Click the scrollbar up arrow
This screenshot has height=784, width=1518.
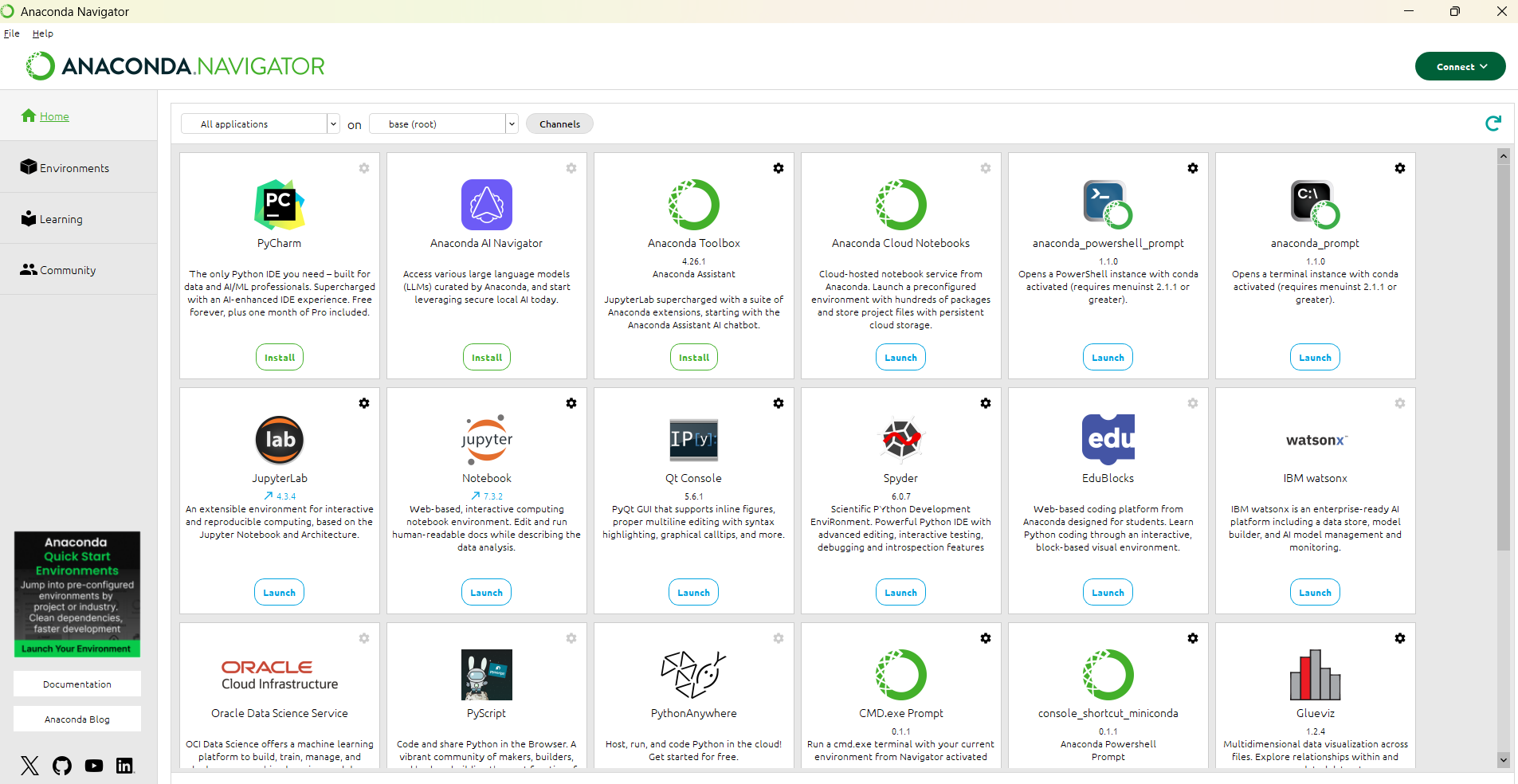[x=1504, y=156]
